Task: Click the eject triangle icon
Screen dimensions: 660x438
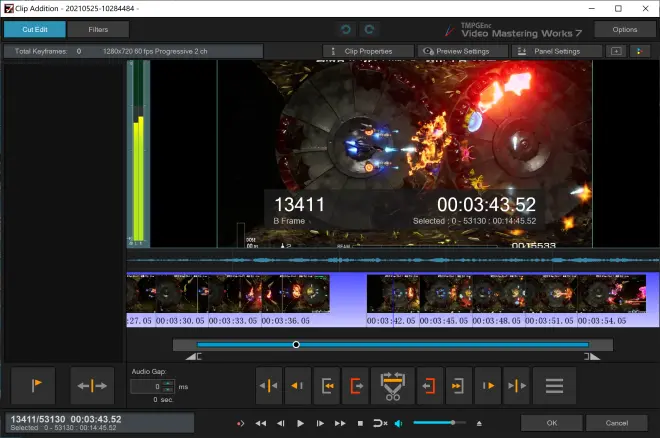Action: pos(479,423)
